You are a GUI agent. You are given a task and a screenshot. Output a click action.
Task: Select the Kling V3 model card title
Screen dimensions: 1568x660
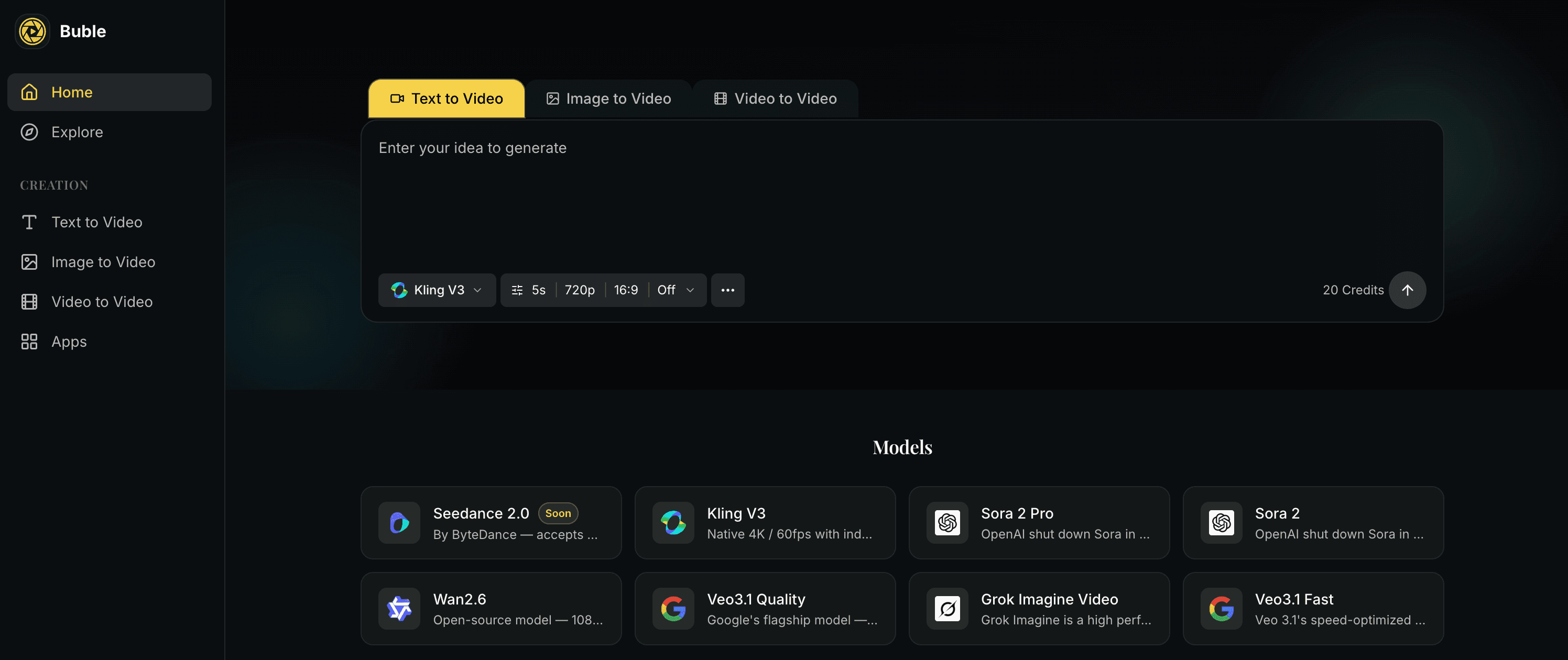tap(736, 513)
